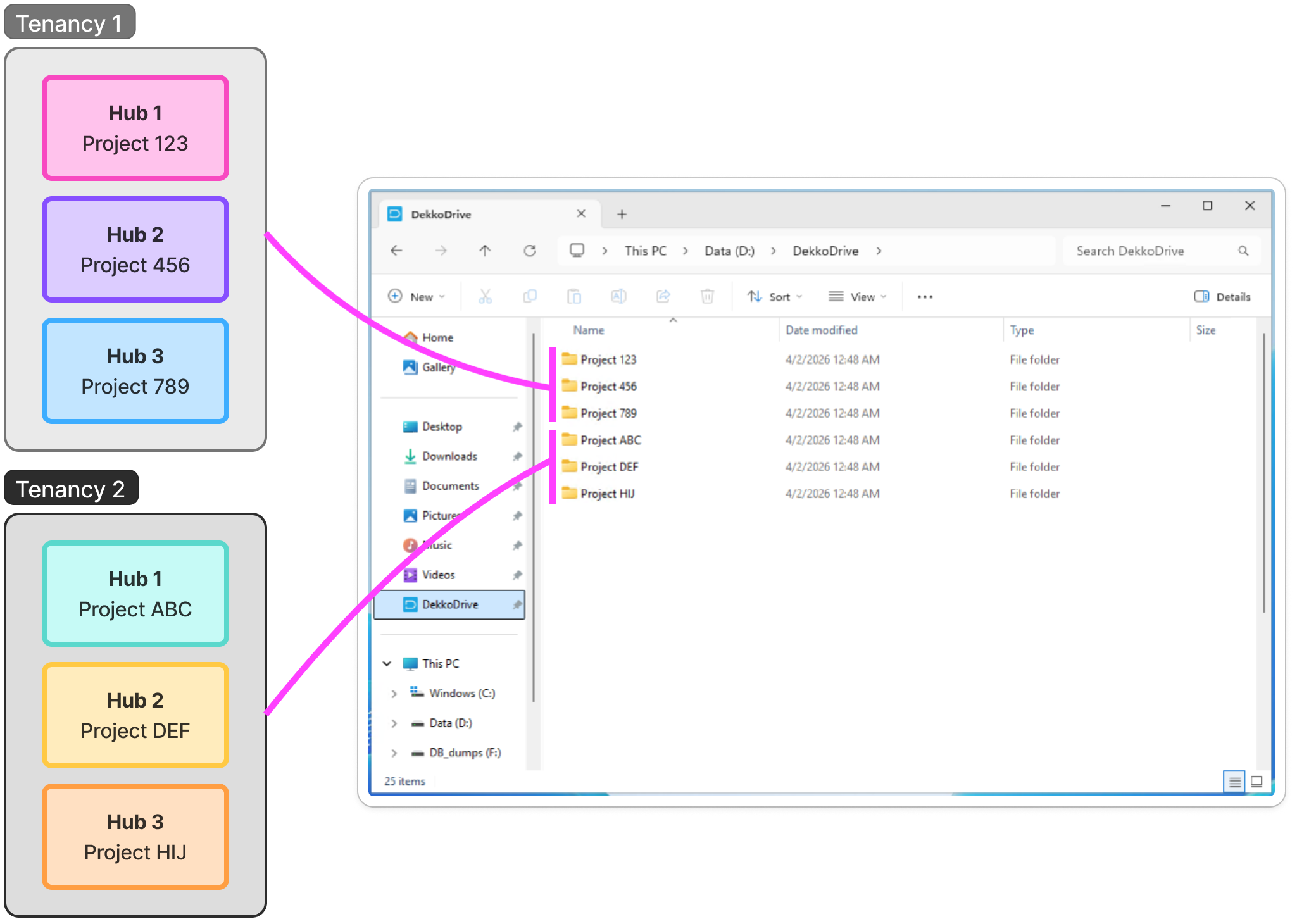The width and height of the screenshot is (1297, 924).
Task: Open the Sort dropdown
Action: point(775,296)
